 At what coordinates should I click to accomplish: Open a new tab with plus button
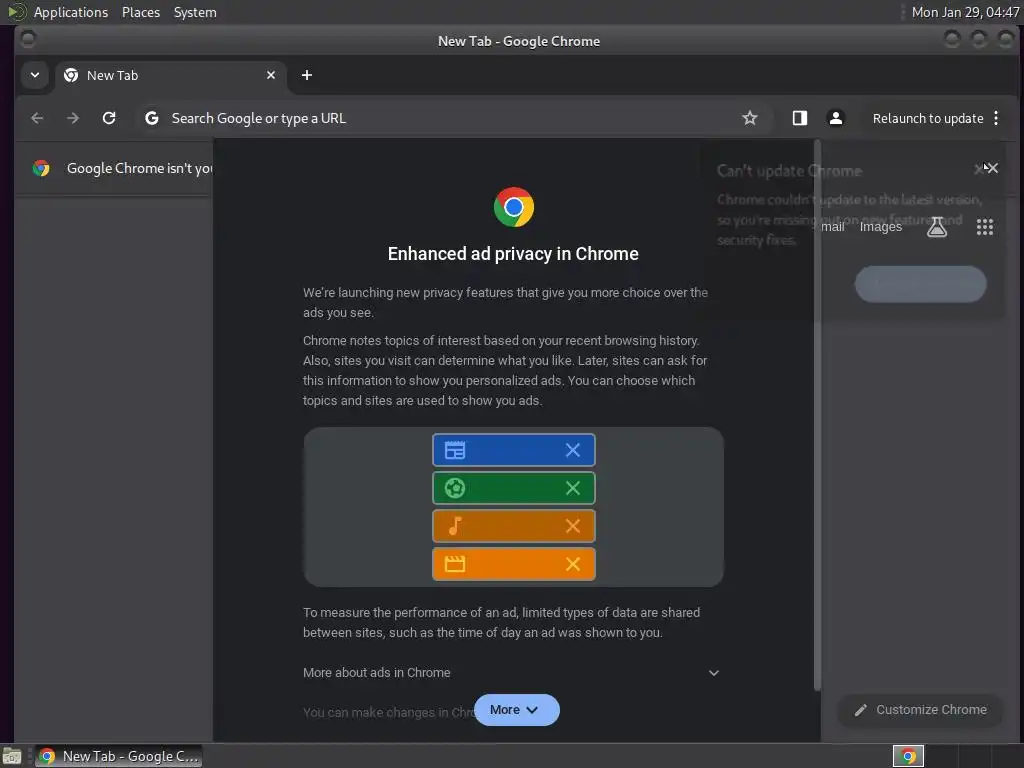click(307, 75)
